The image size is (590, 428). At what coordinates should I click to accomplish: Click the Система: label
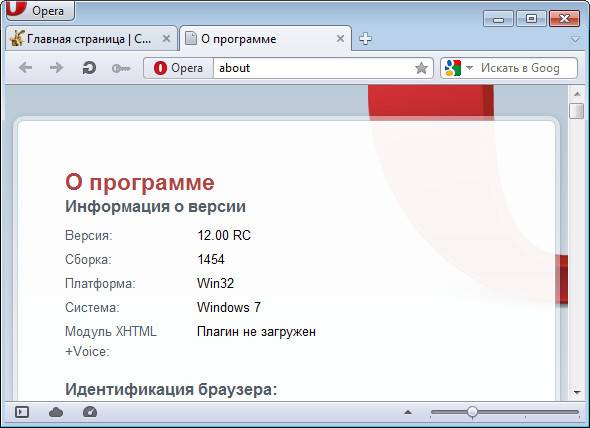tap(92, 308)
